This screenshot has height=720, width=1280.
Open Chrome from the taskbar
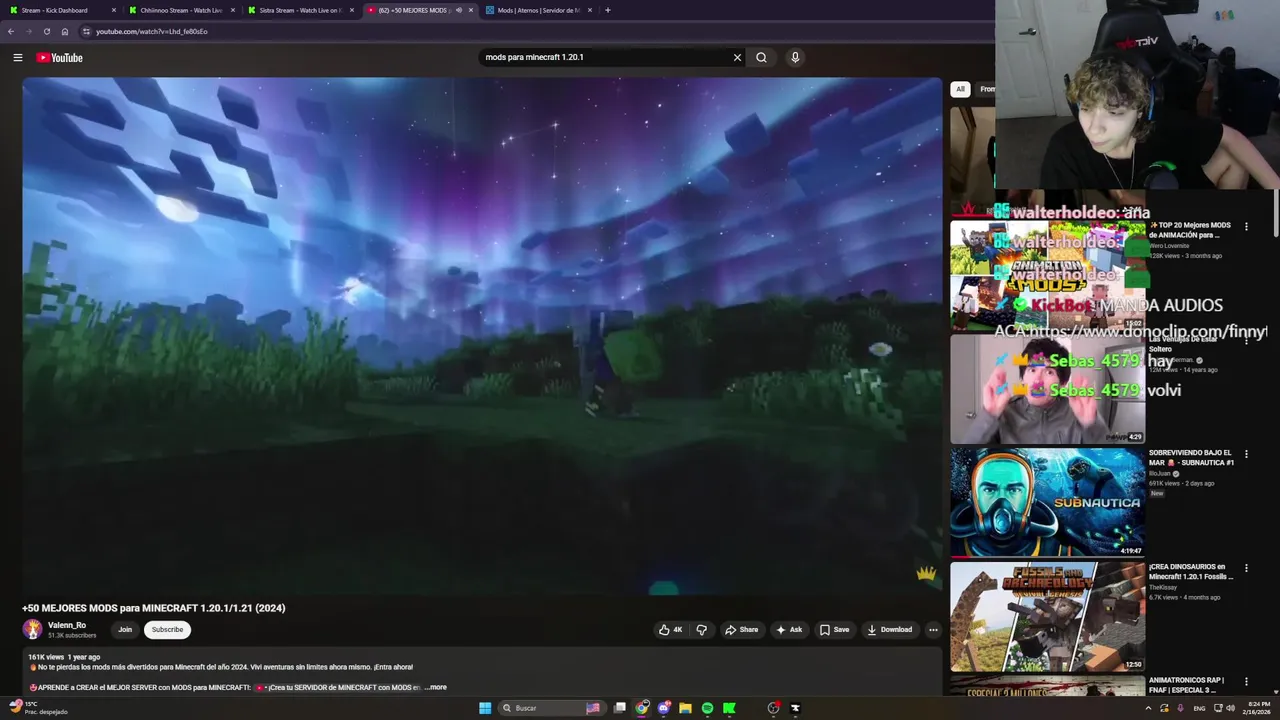pos(642,708)
